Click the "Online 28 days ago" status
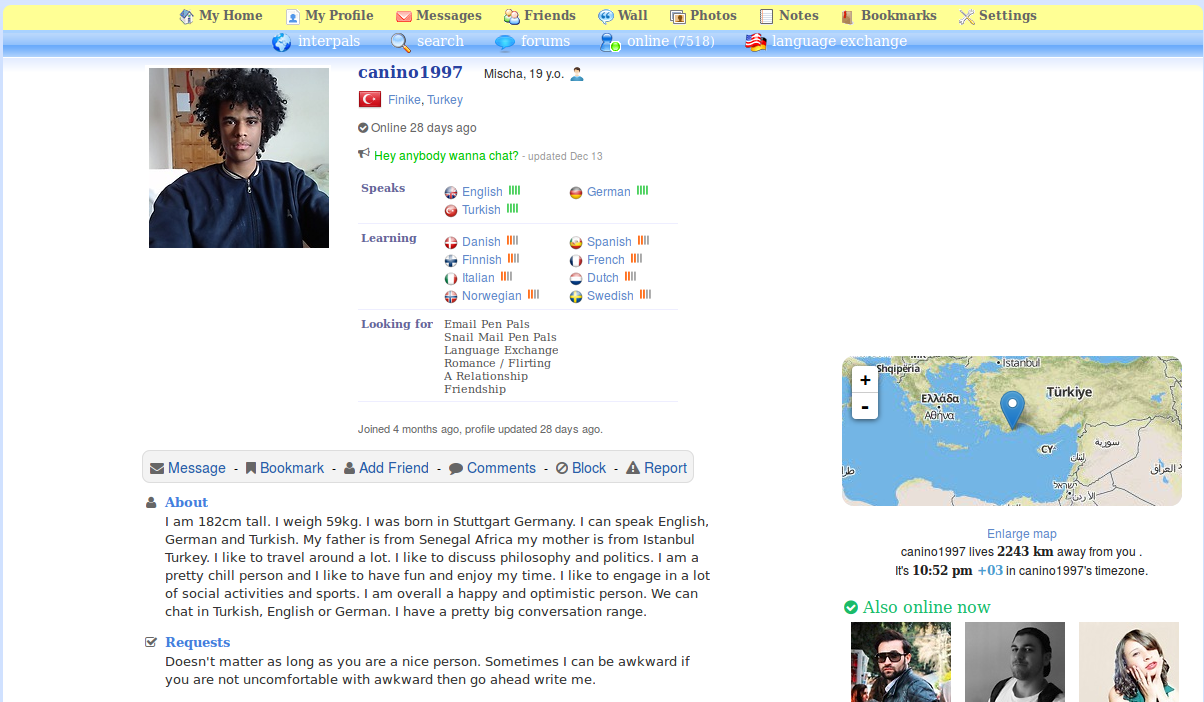The image size is (1204, 702). pyautogui.click(x=424, y=128)
